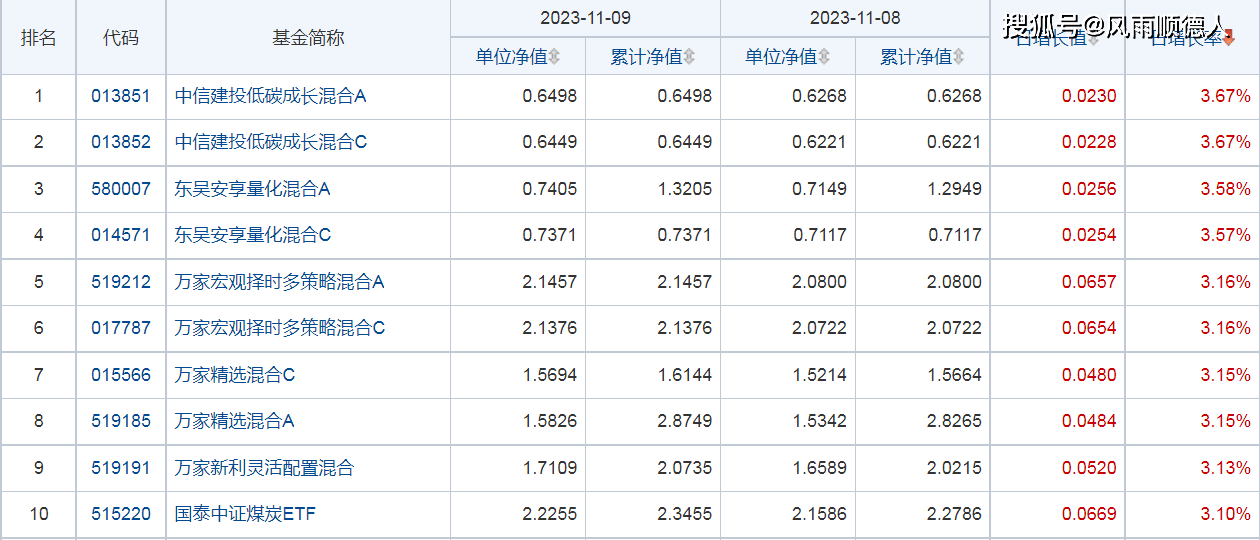
Task: Click fund code 580007
Action: point(120,189)
